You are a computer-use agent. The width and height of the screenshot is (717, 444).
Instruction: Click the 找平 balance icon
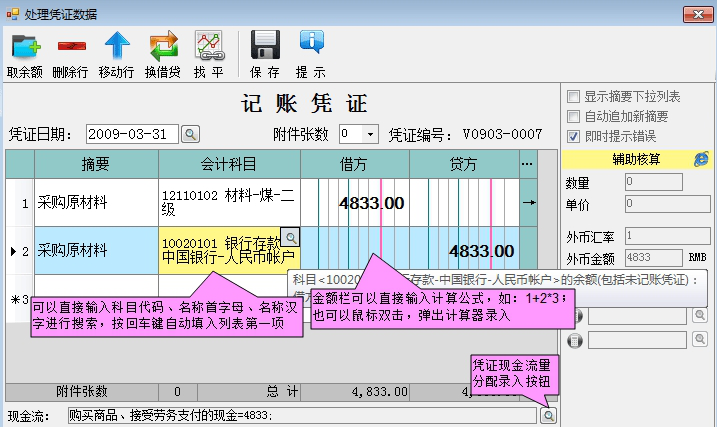pos(209,46)
